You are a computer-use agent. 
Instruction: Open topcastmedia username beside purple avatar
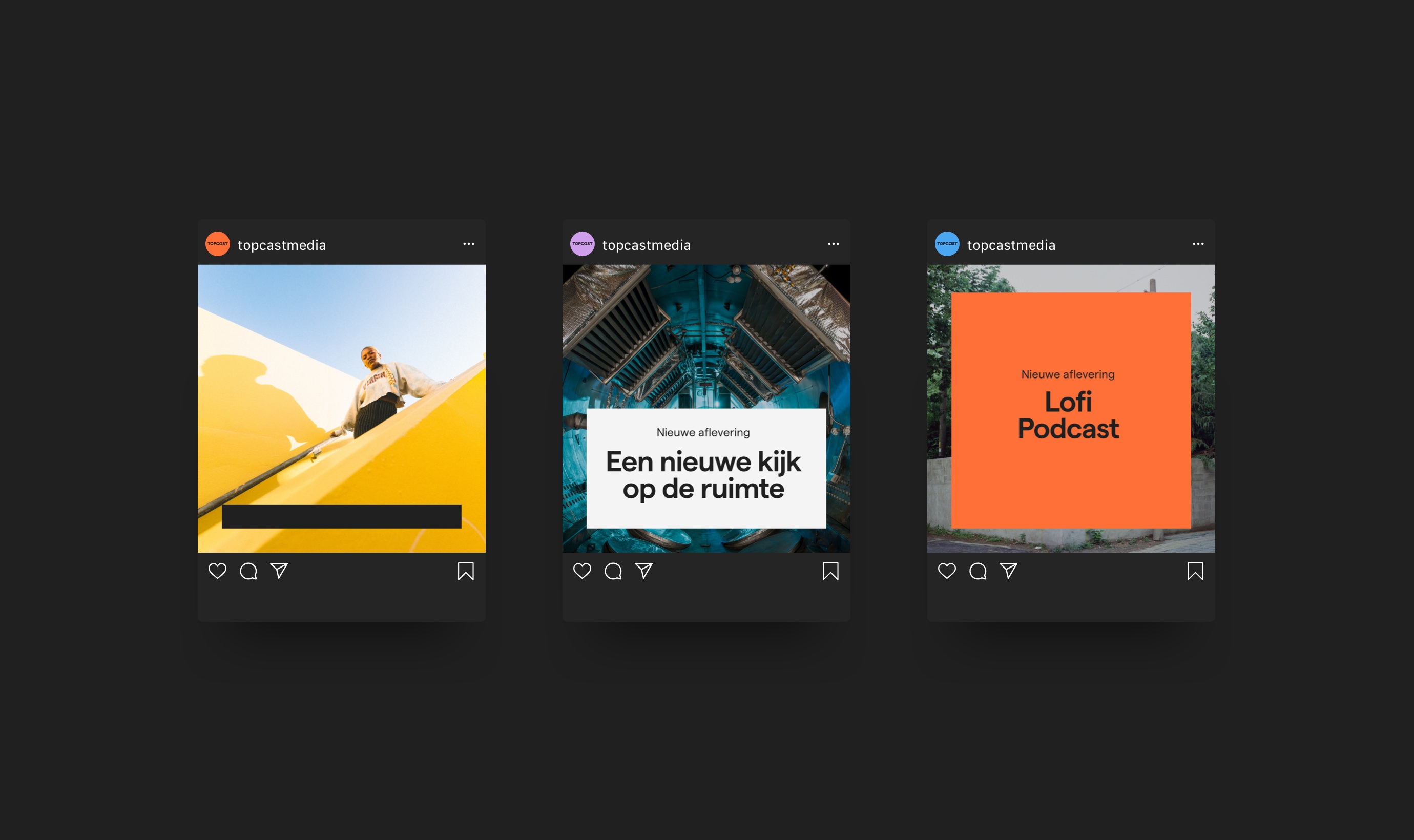(647, 245)
